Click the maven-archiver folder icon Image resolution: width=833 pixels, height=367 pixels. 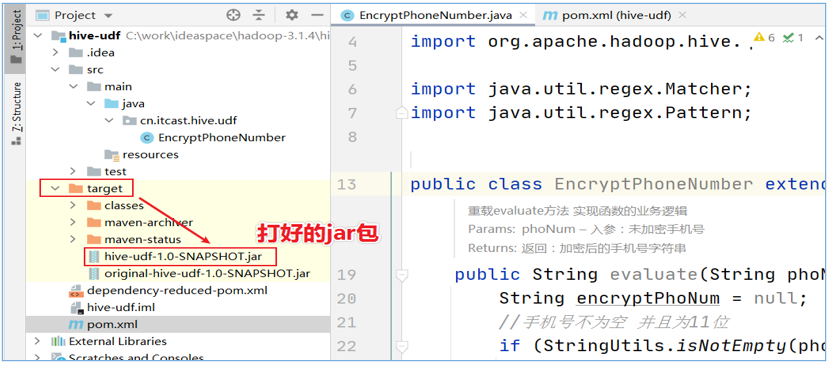pyautogui.click(x=94, y=222)
